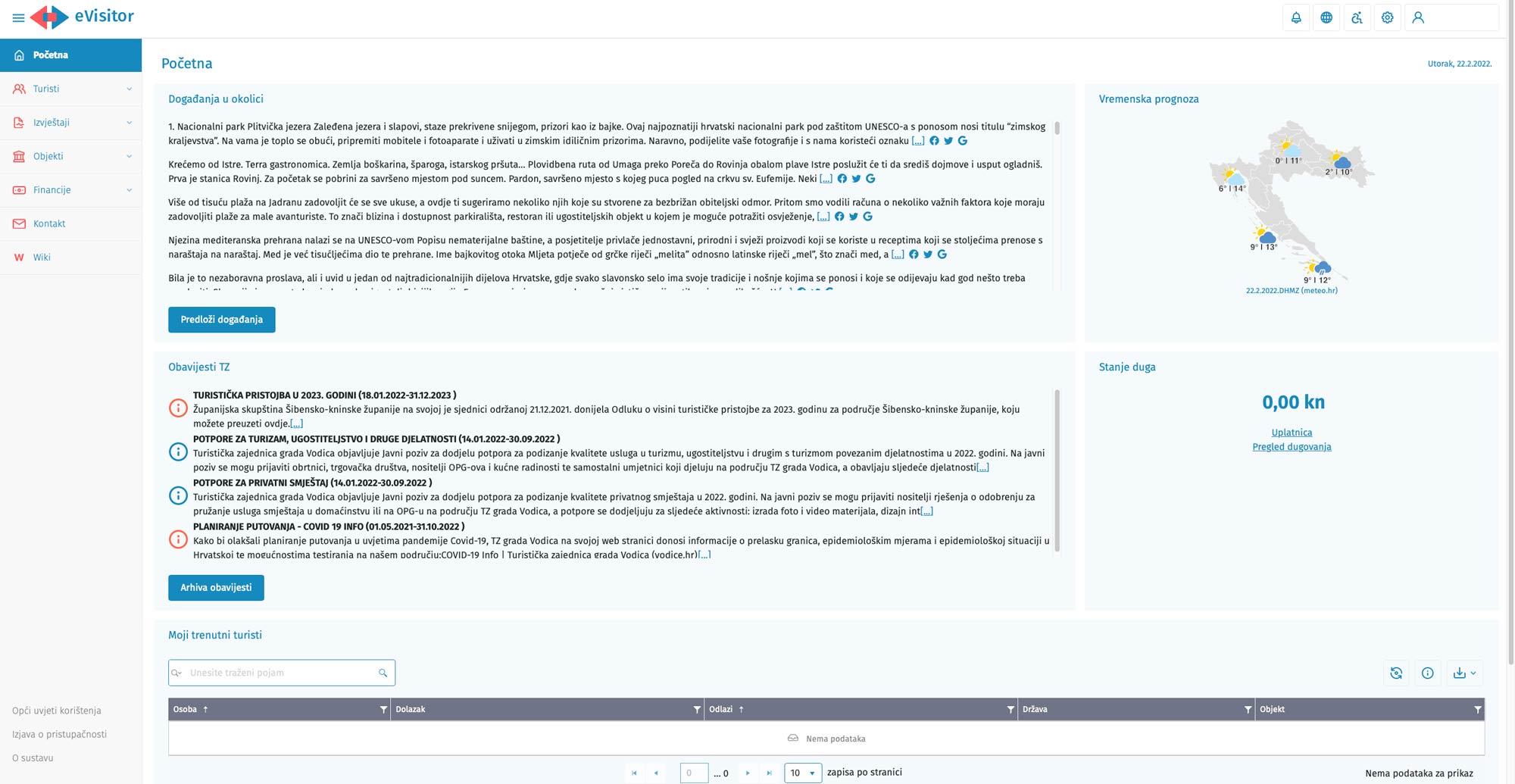
Task: Click the page number input field
Action: coord(694,773)
